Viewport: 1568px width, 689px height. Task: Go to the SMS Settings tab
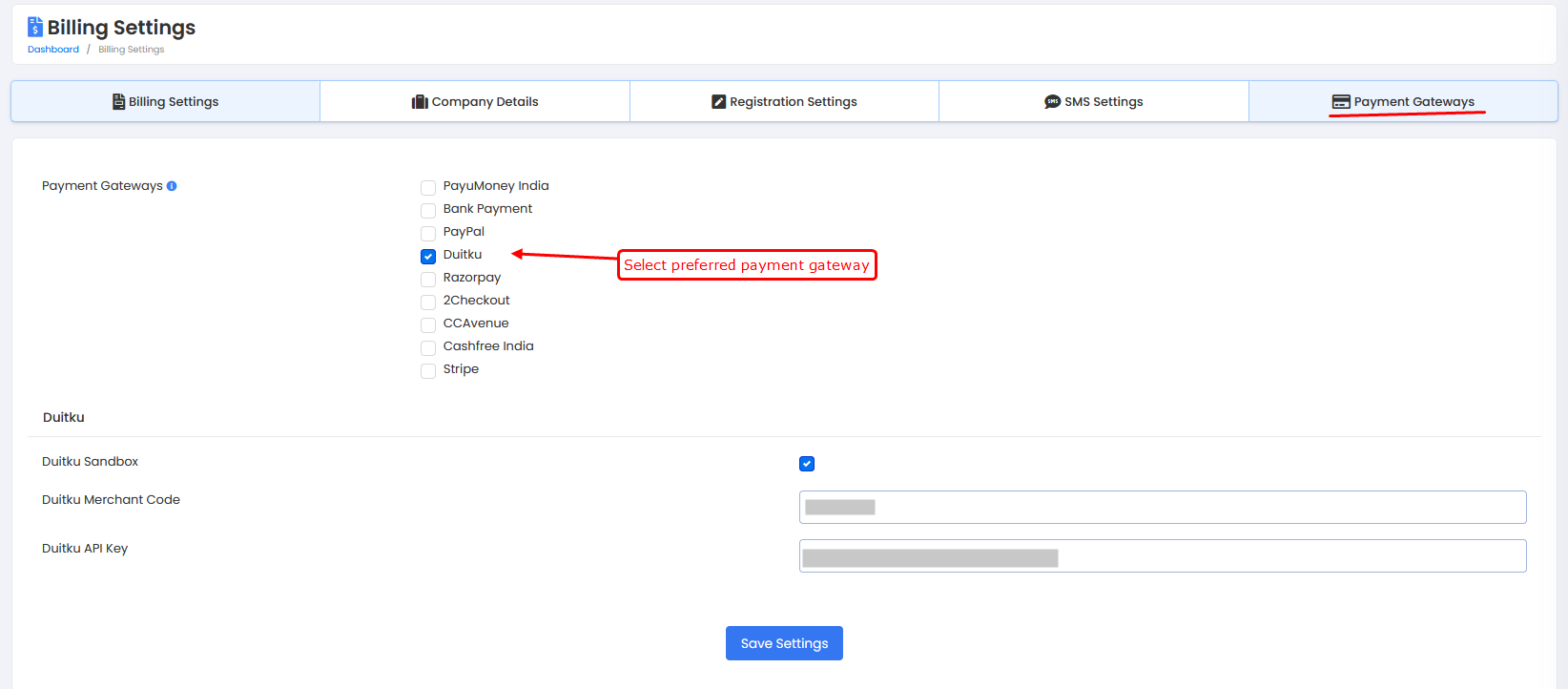[1093, 102]
